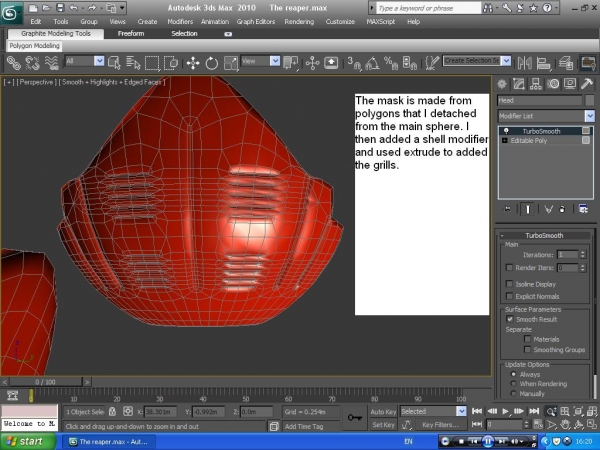Activate the Select and Rotate tool
This screenshot has height=450, width=600.
[212, 63]
